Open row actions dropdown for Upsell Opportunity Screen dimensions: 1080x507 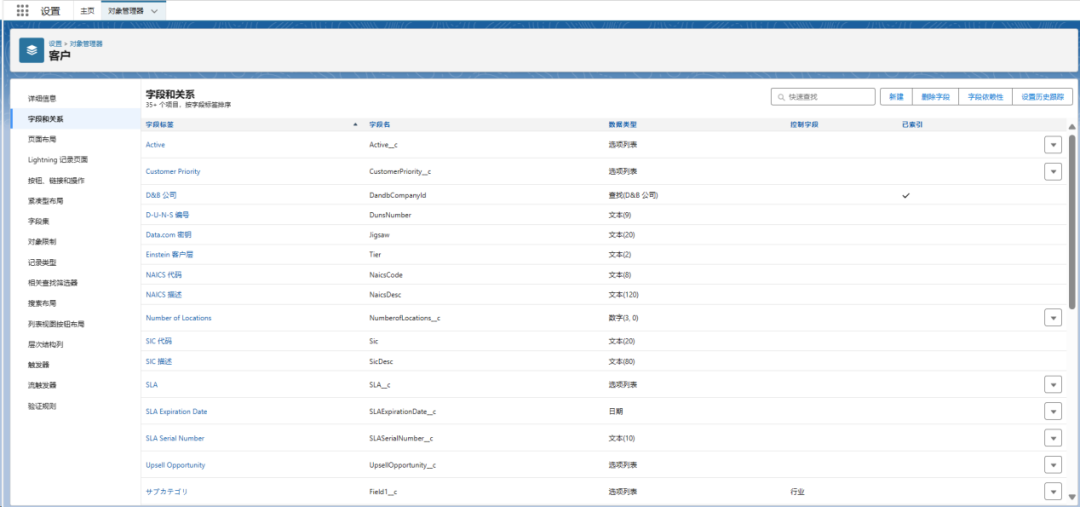1052,465
